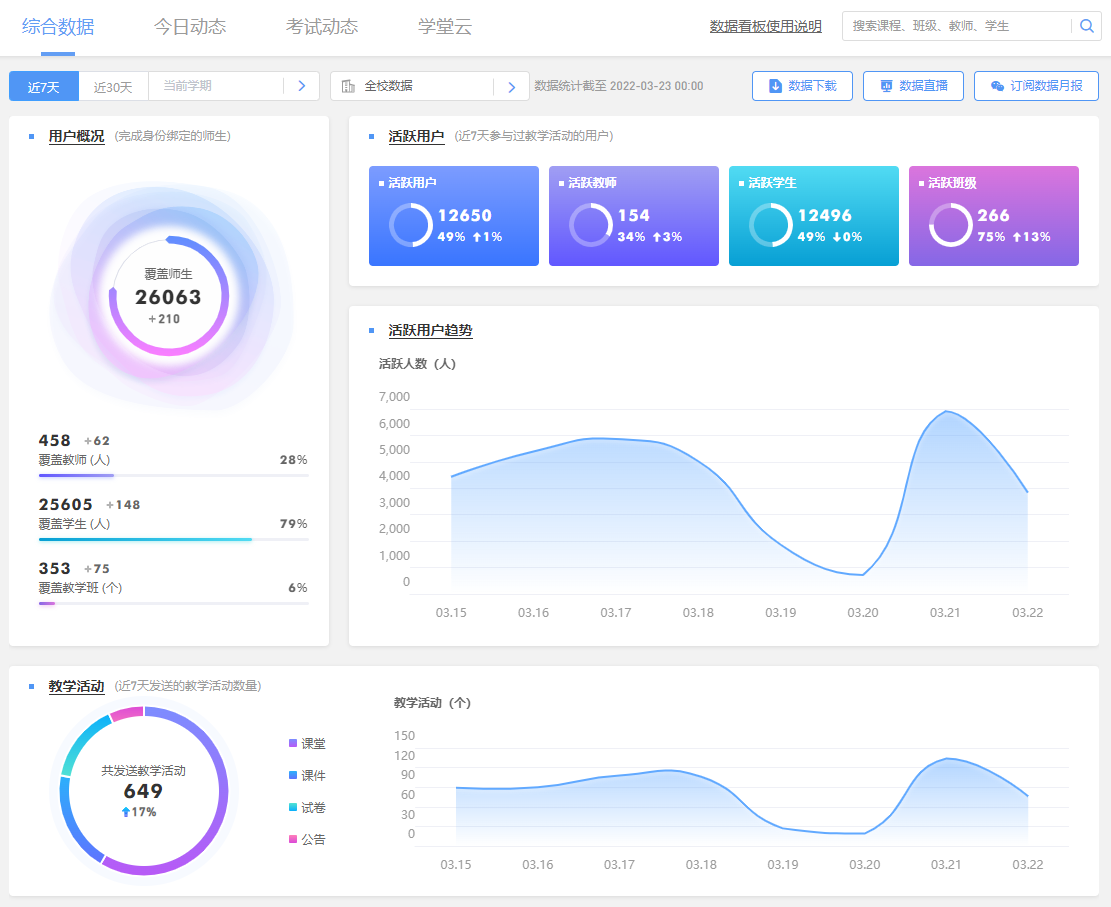The height and width of the screenshot is (907, 1111).
Task: Expand the 全校数据 scope dropdown arrow
Action: coord(511,87)
